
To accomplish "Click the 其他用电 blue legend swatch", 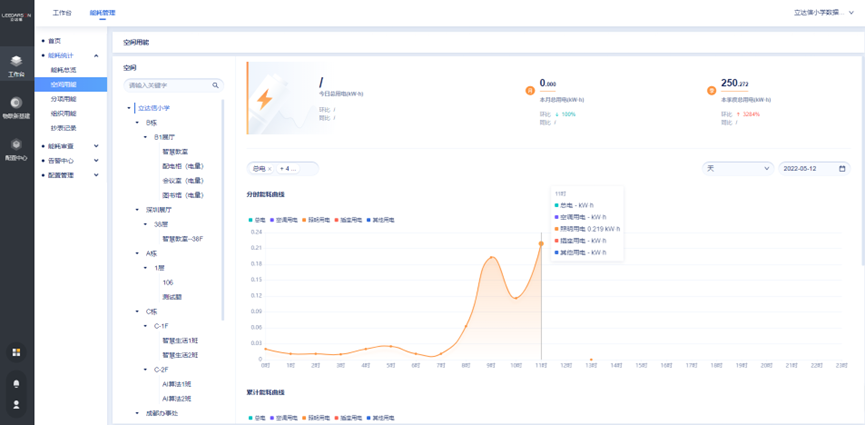I will [x=370, y=219].
